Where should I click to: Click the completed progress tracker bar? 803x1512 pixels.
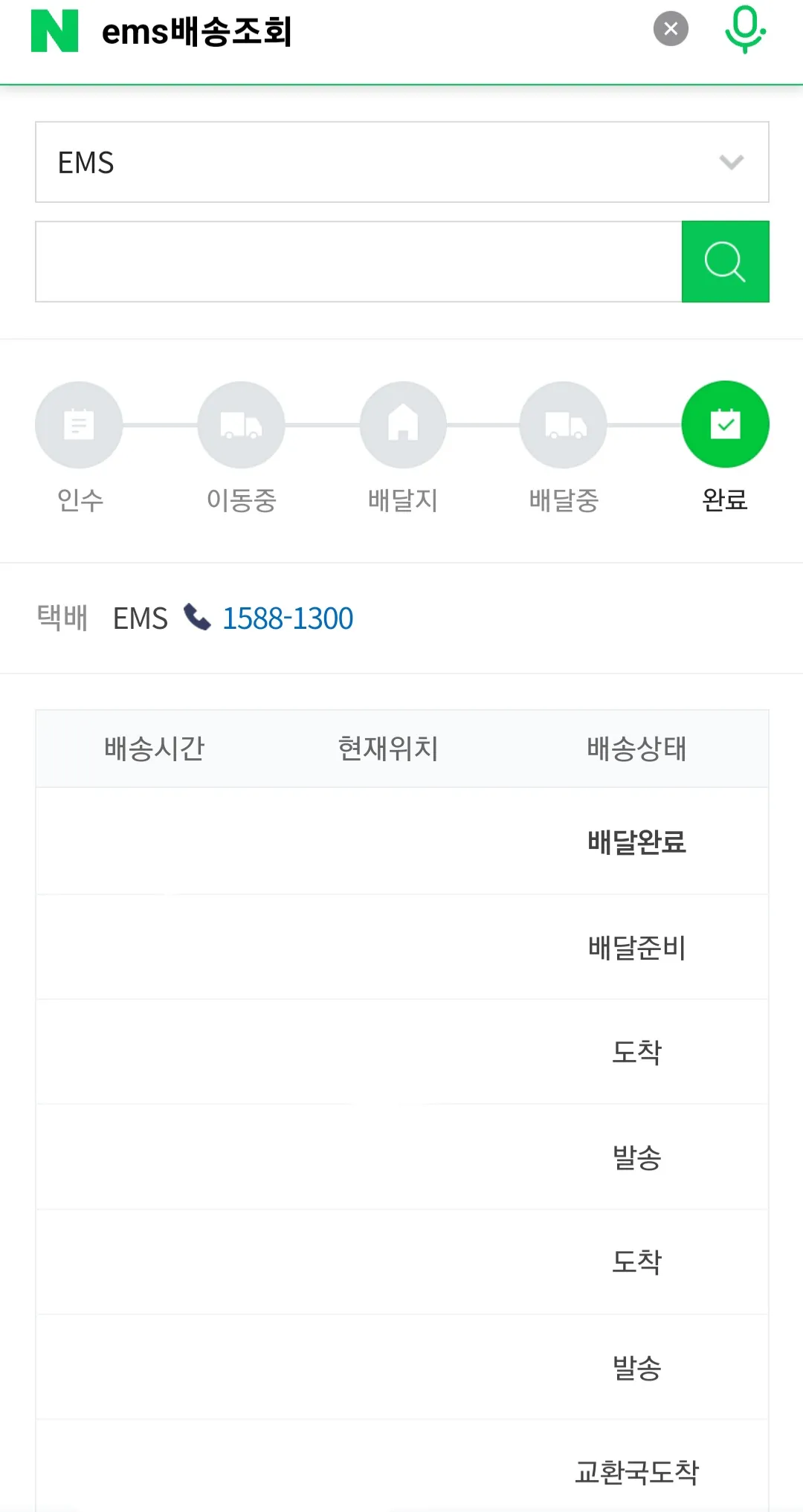click(401, 446)
